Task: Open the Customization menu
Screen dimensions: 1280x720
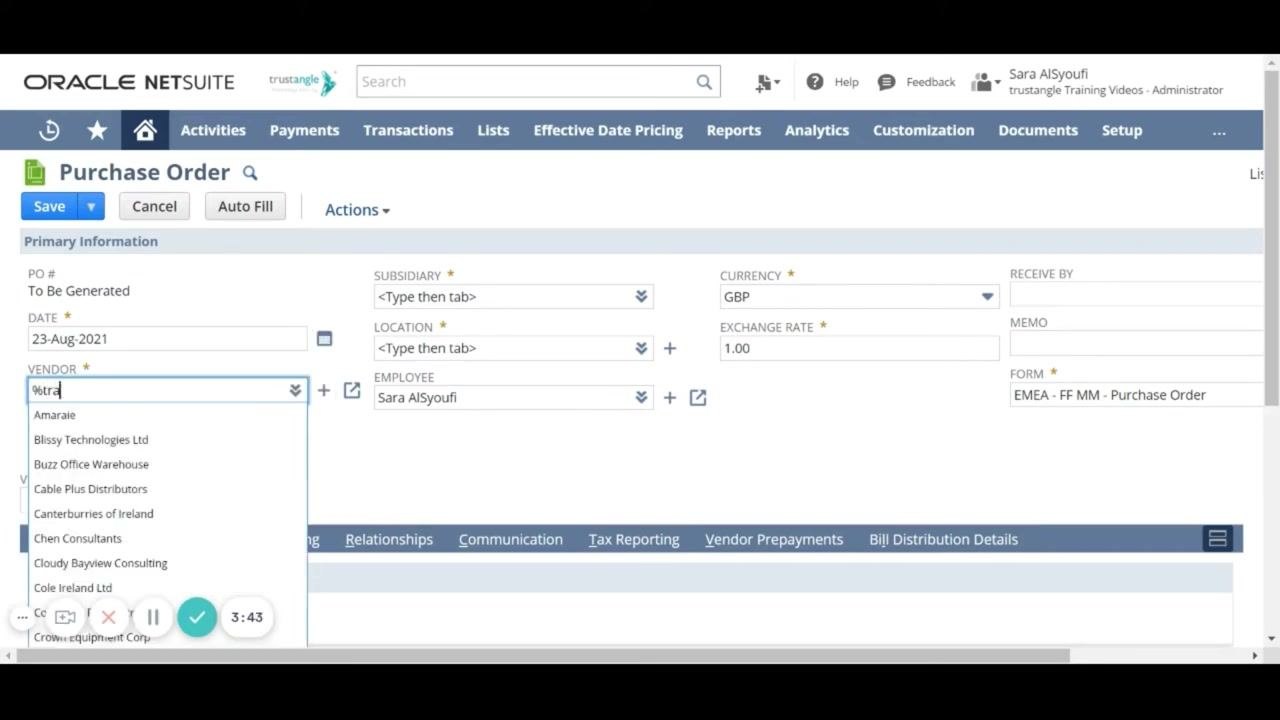Action: [923, 130]
